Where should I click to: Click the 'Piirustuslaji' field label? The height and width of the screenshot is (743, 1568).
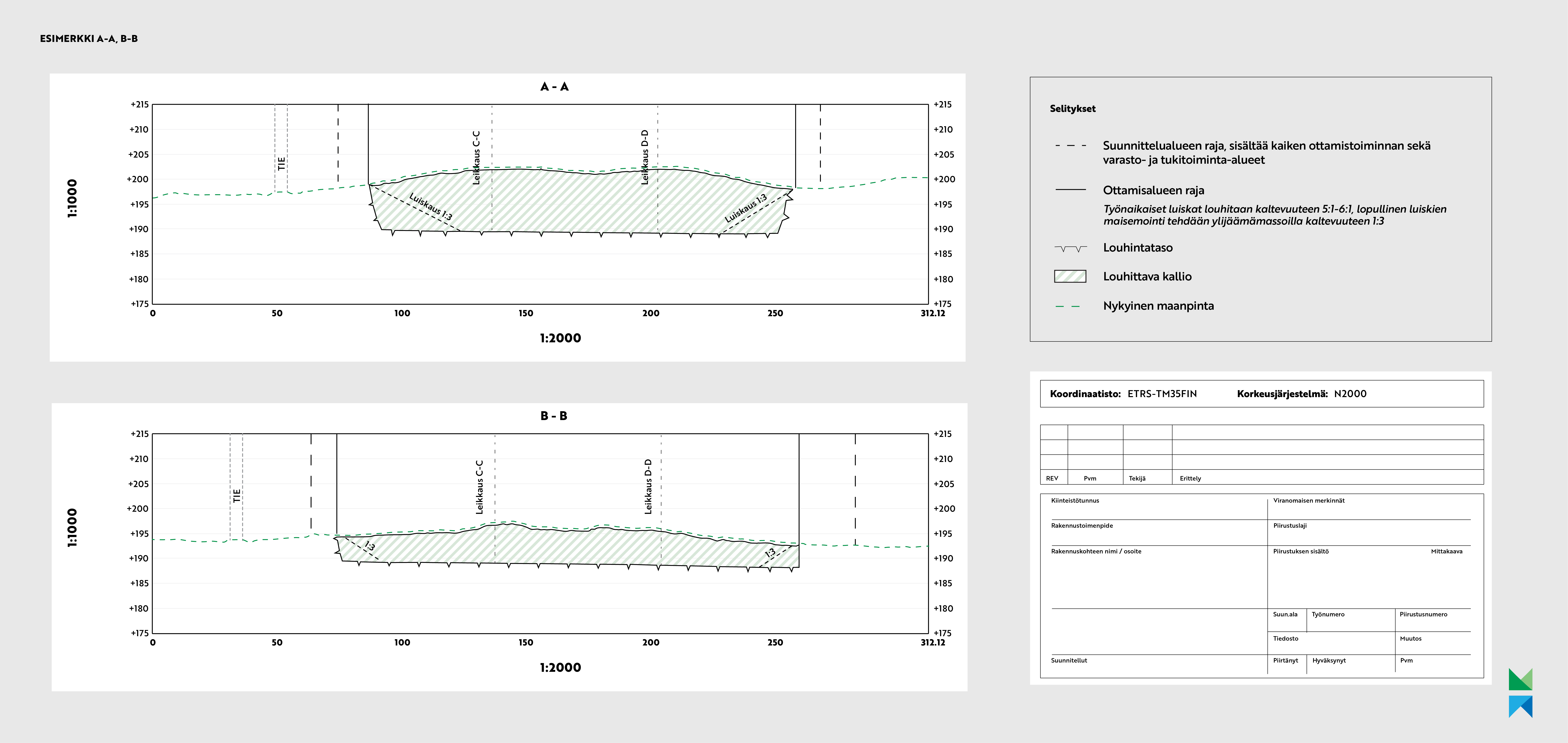pos(1290,526)
